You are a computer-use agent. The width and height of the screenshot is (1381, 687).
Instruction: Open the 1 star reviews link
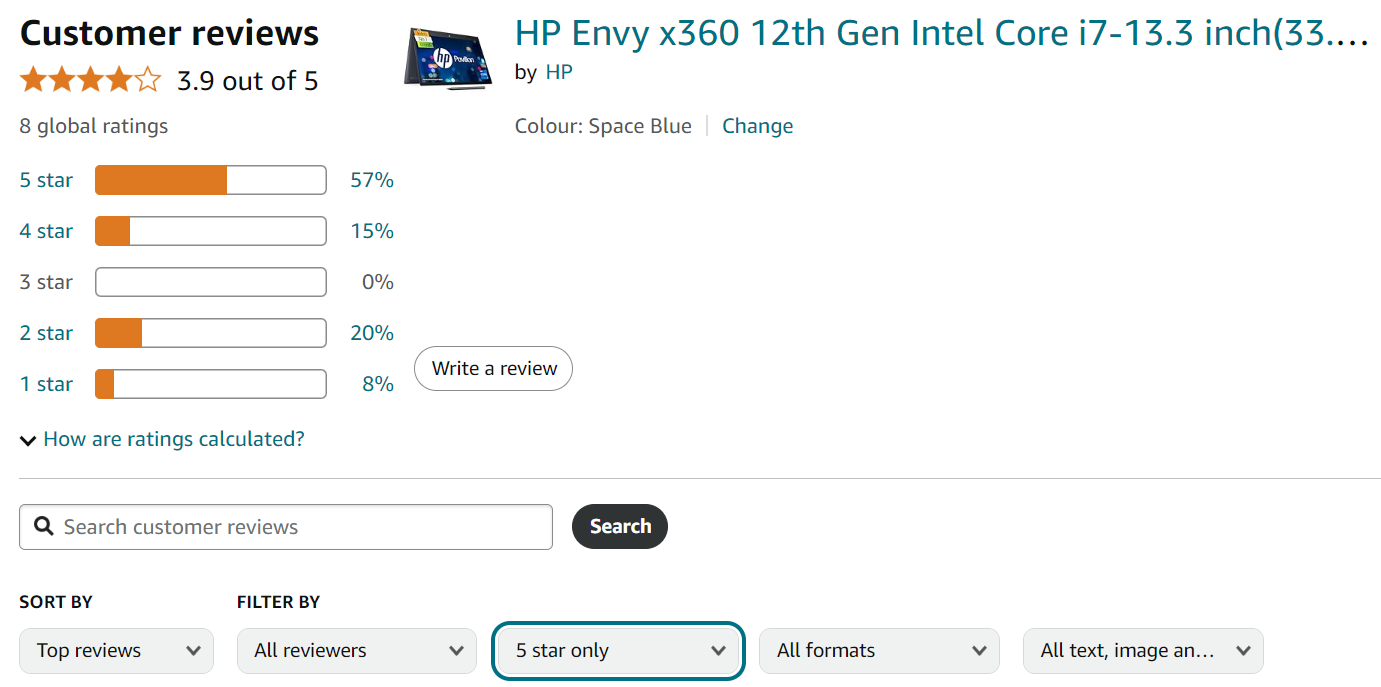(46, 384)
